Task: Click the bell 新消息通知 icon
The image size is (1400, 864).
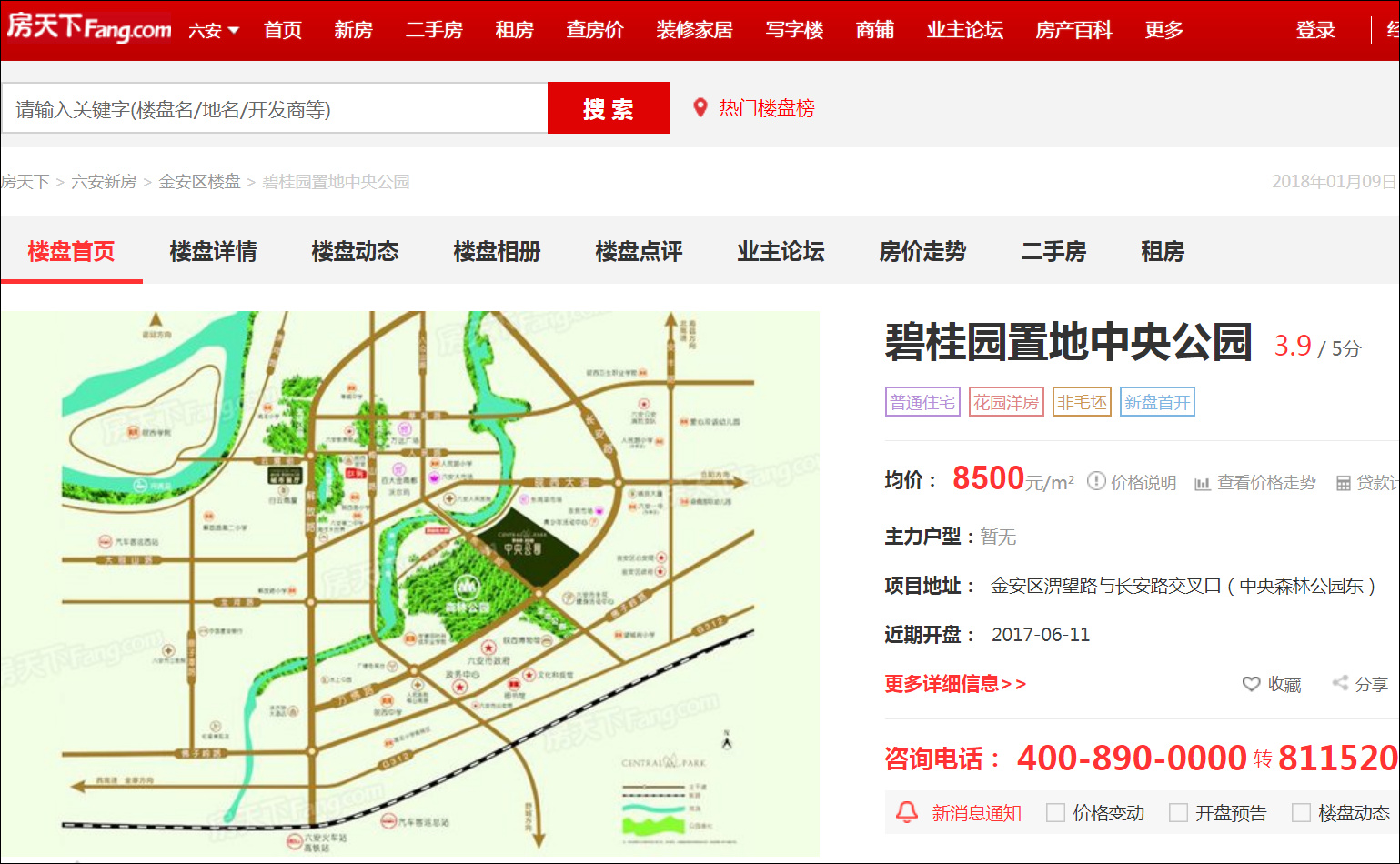Action: [907, 811]
